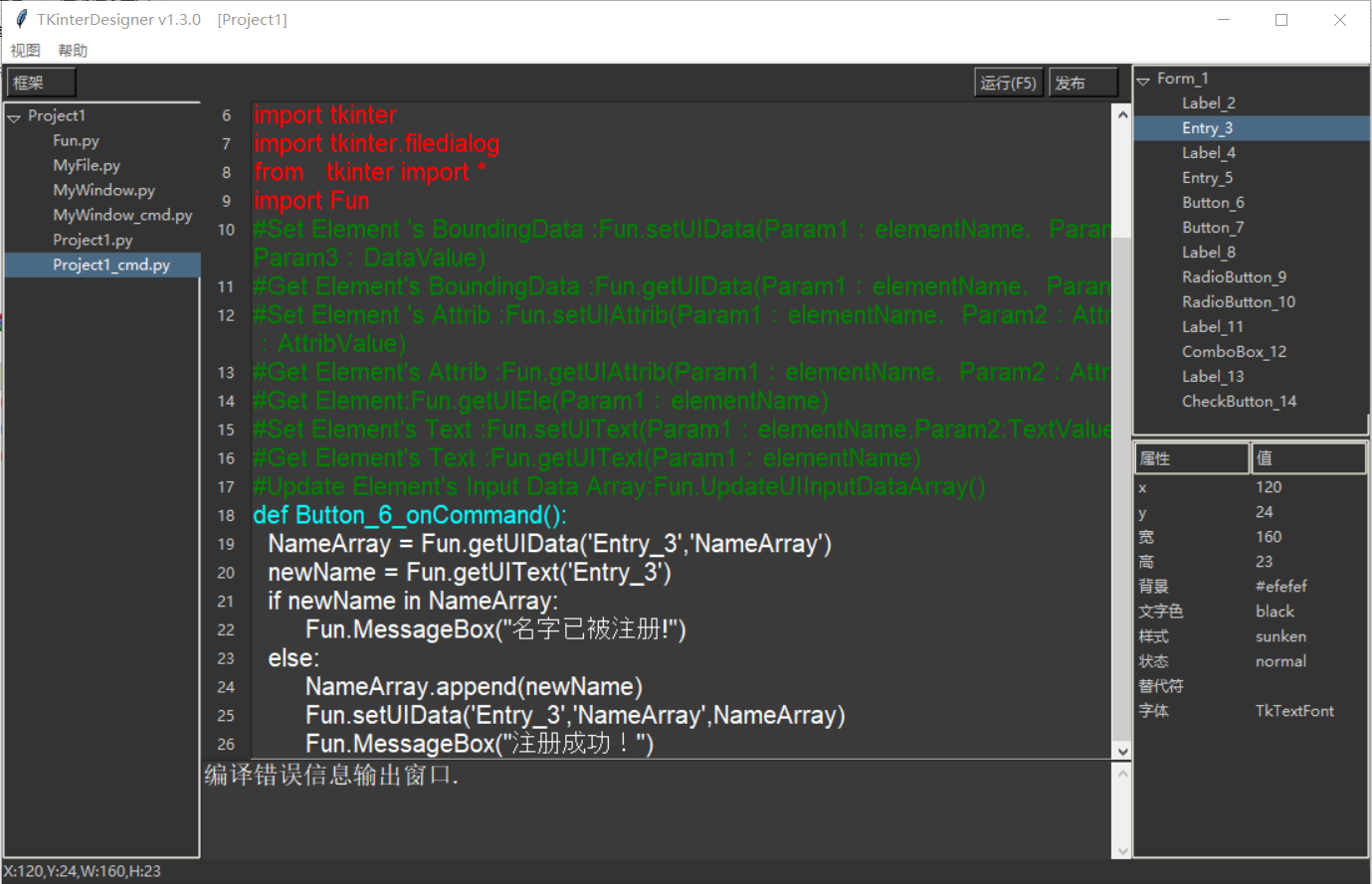Image resolution: width=1372 pixels, height=884 pixels.
Task: Click the y property value 24
Action: pyautogui.click(x=1264, y=512)
